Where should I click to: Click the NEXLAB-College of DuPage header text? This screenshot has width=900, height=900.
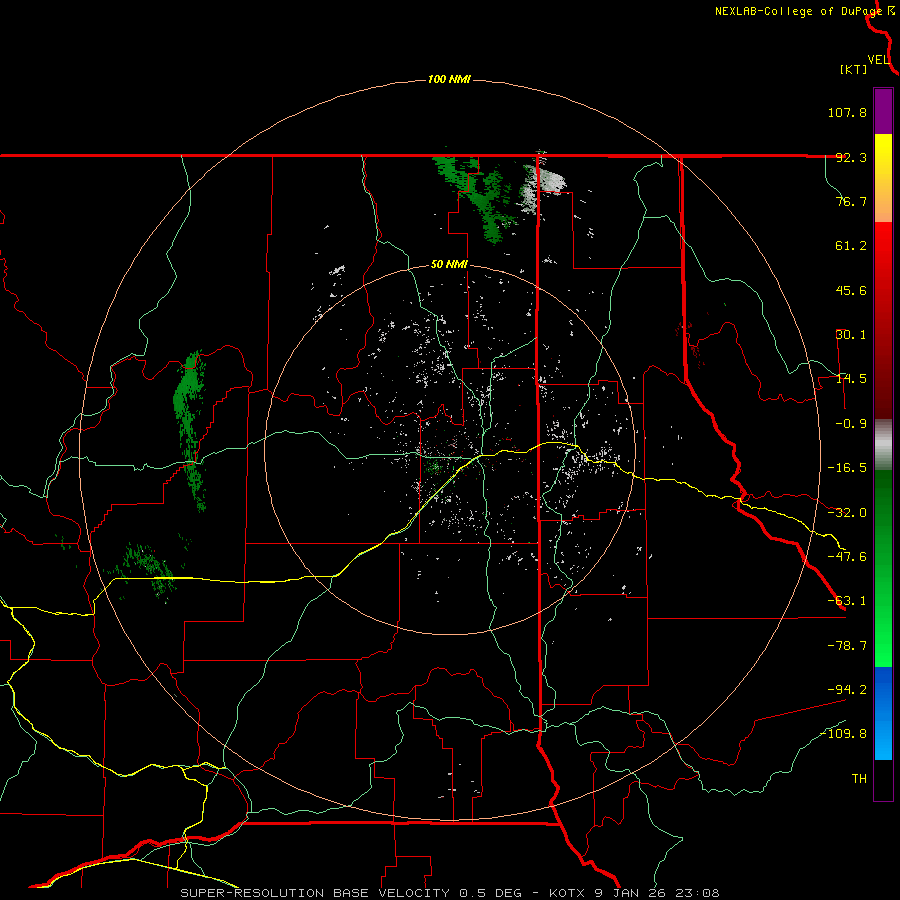click(798, 11)
